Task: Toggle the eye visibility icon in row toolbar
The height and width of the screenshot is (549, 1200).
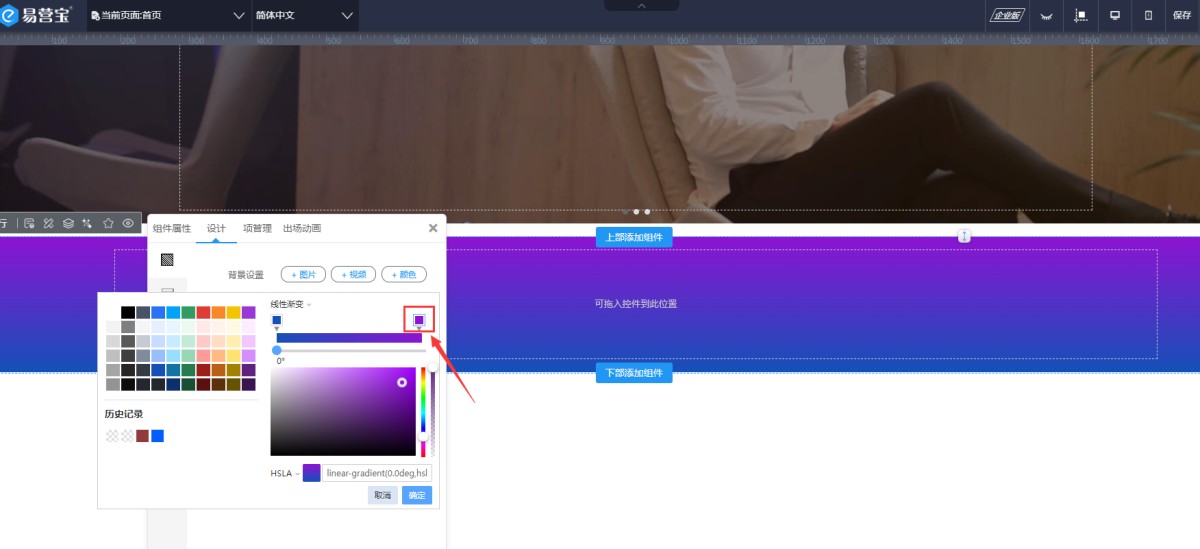Action: pos(128,223)
